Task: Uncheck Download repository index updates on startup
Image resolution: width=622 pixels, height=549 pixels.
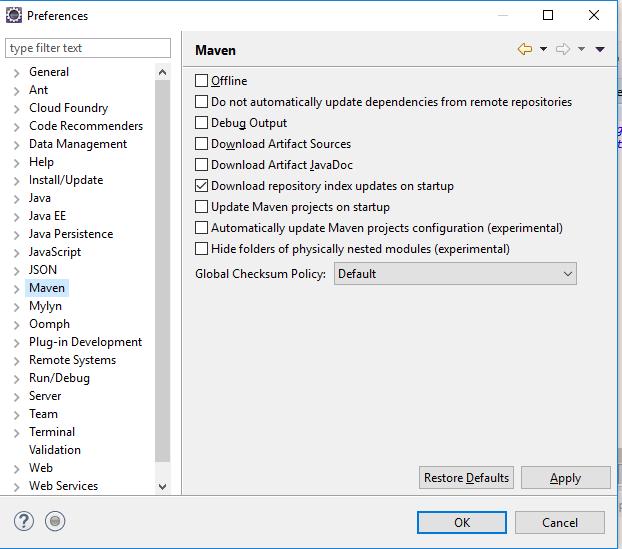Action: pos(201,186)
